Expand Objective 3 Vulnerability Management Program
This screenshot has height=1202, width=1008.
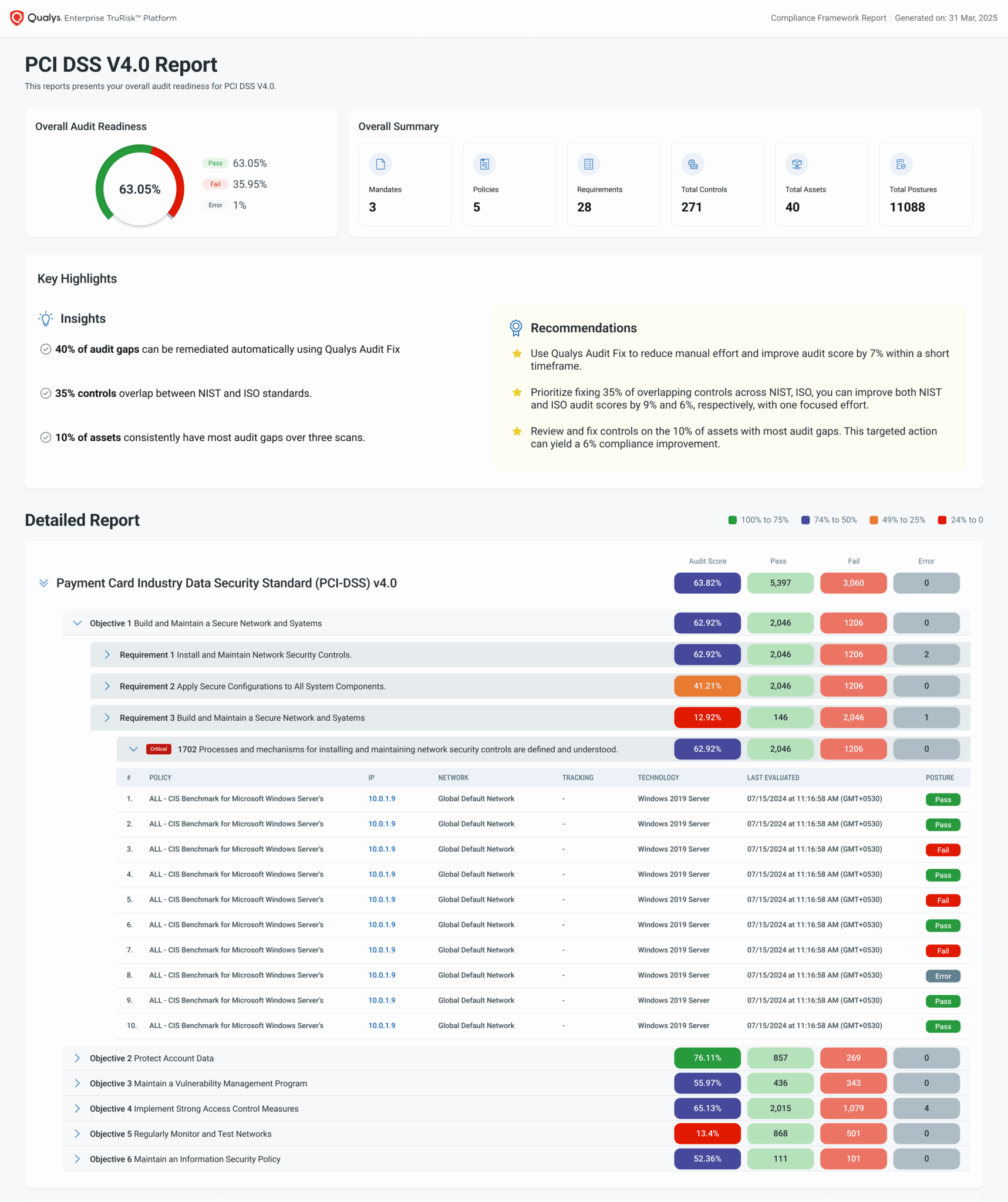(77, 1083)
